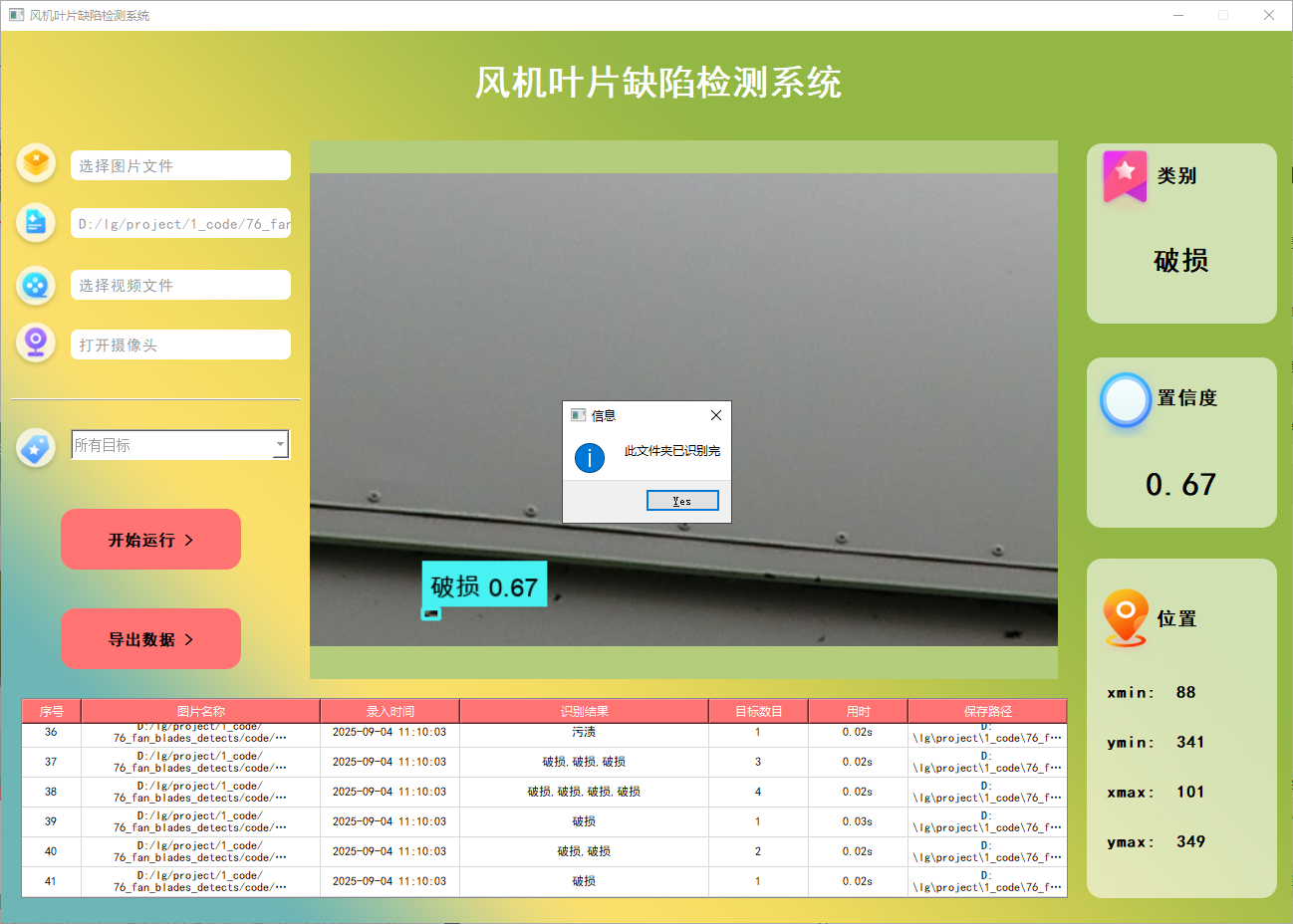Click the 导出数据 button
The width and height of the screenshot is (1293, 924).
(150, 638)
